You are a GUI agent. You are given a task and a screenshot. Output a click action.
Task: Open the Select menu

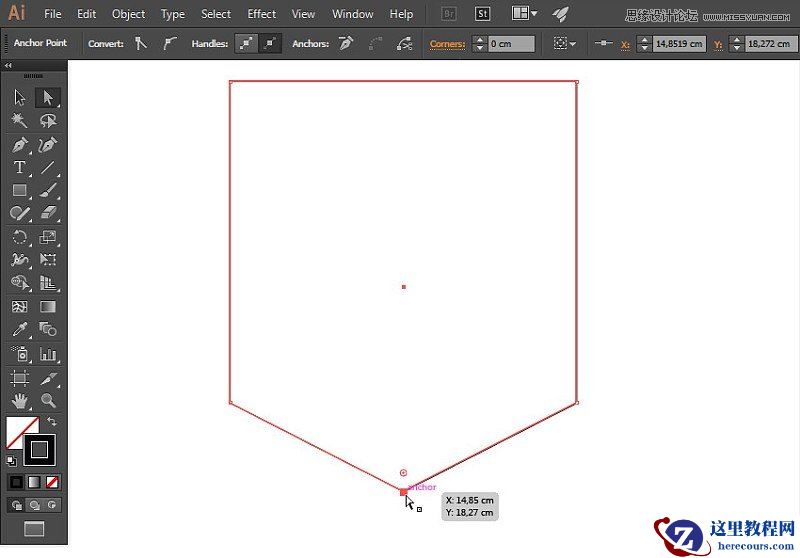[x=216, y=14]
